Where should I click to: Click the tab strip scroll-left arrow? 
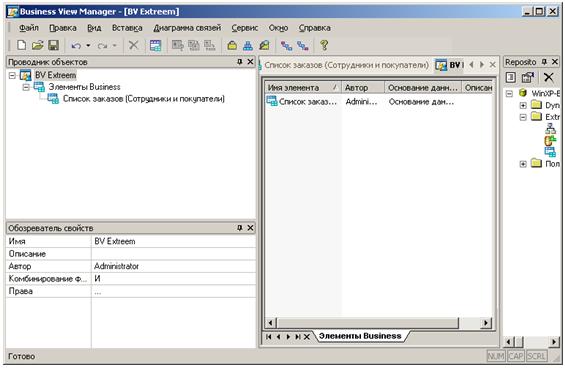pos(471,65)
